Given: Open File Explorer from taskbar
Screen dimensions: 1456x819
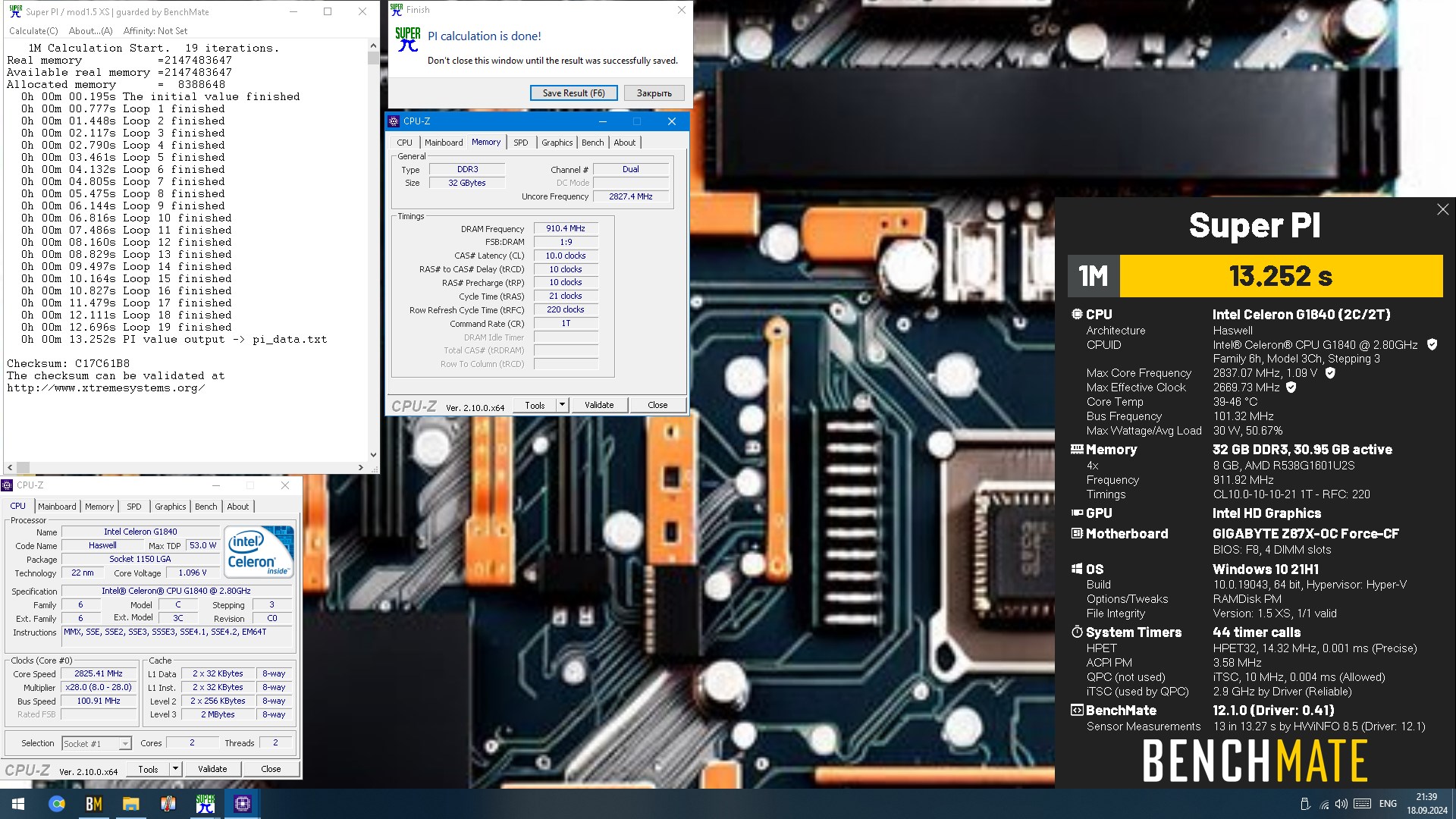Looking at the screenshot, I should (131, 804).
